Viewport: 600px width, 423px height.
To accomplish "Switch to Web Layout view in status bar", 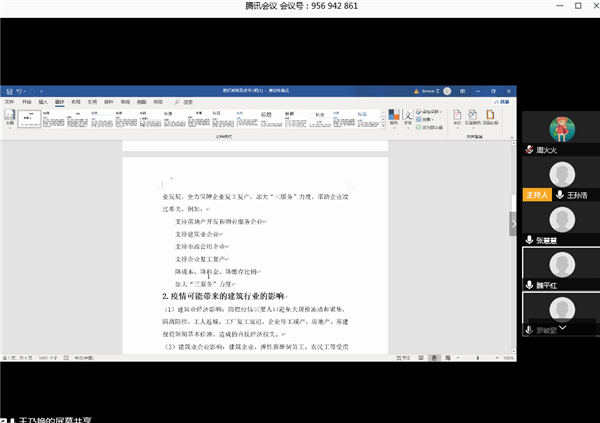I will (448, 358).
